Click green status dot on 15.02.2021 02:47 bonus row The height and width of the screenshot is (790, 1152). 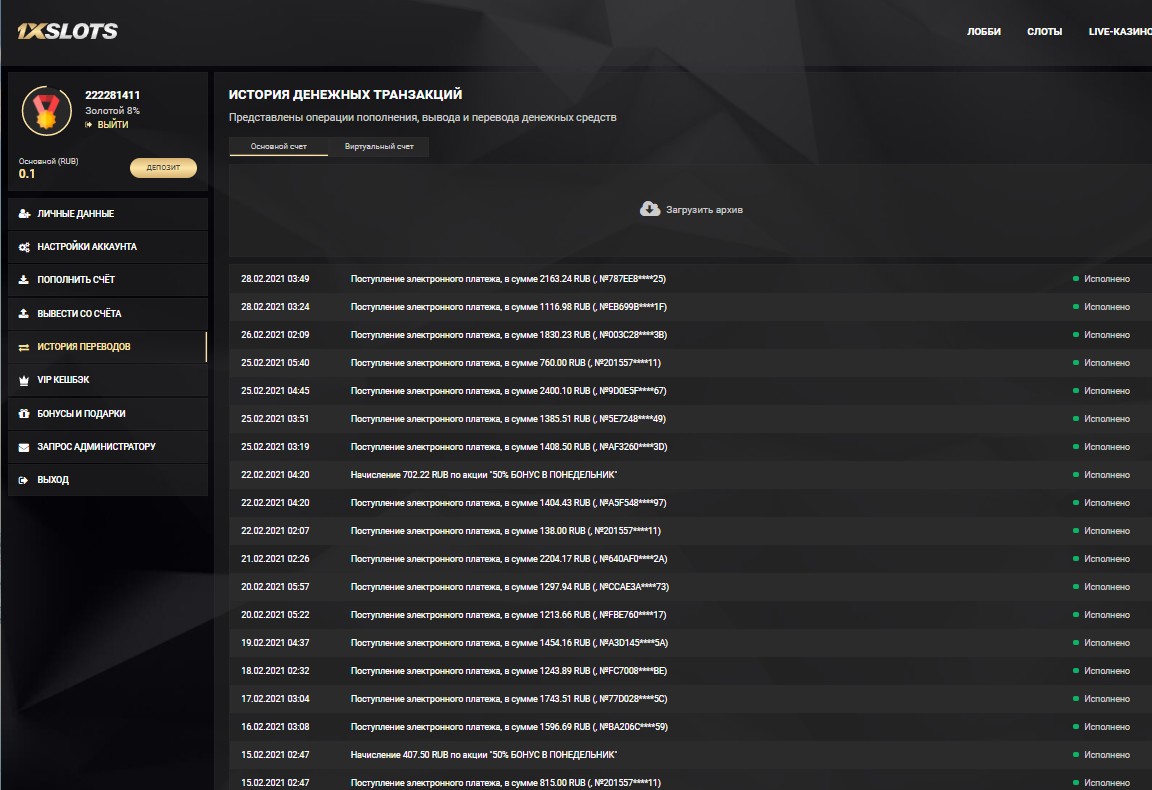coord(1076,755)
